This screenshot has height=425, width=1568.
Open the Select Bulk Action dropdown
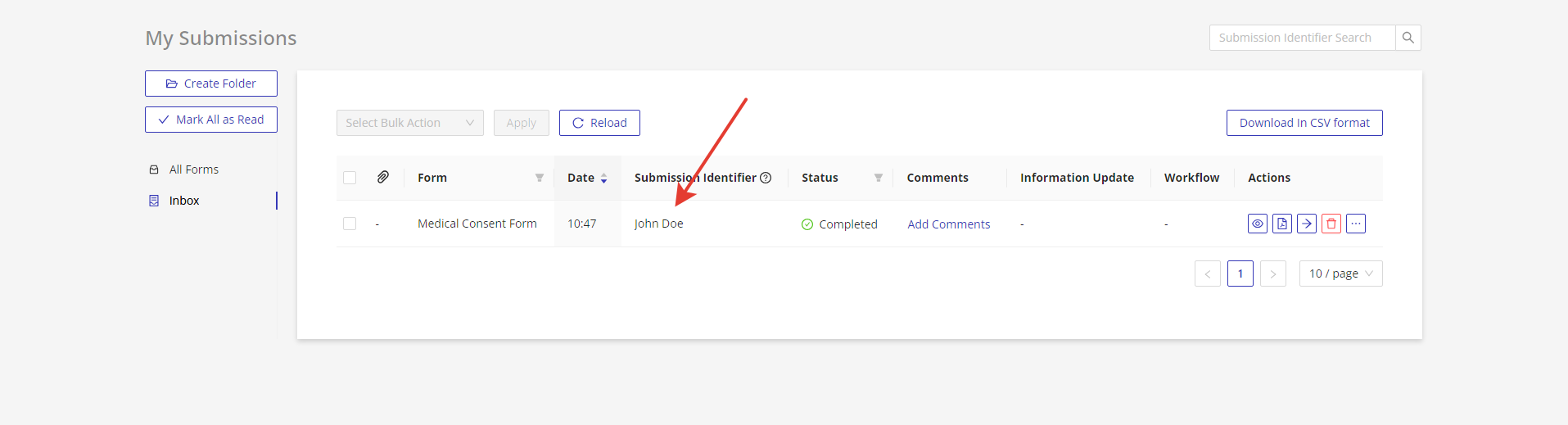409,123
